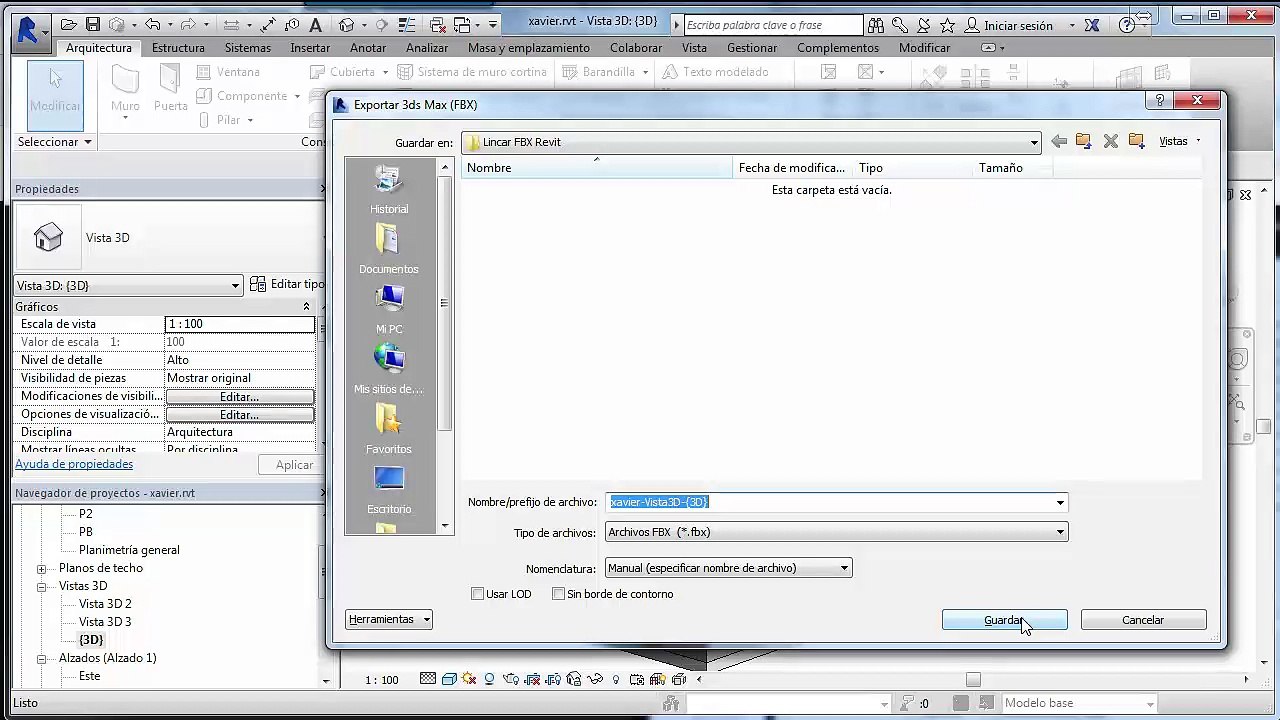Click the Close hidden windows icon

tap(436, 25)
